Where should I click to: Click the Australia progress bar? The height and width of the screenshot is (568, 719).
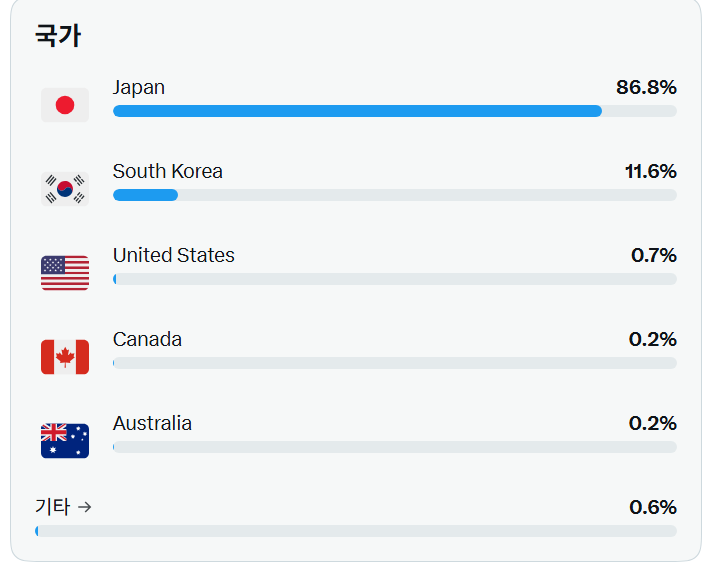click(395, 447)
